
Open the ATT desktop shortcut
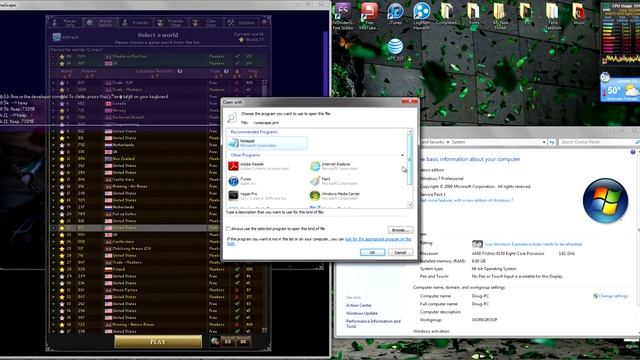[x=395, y=50]
